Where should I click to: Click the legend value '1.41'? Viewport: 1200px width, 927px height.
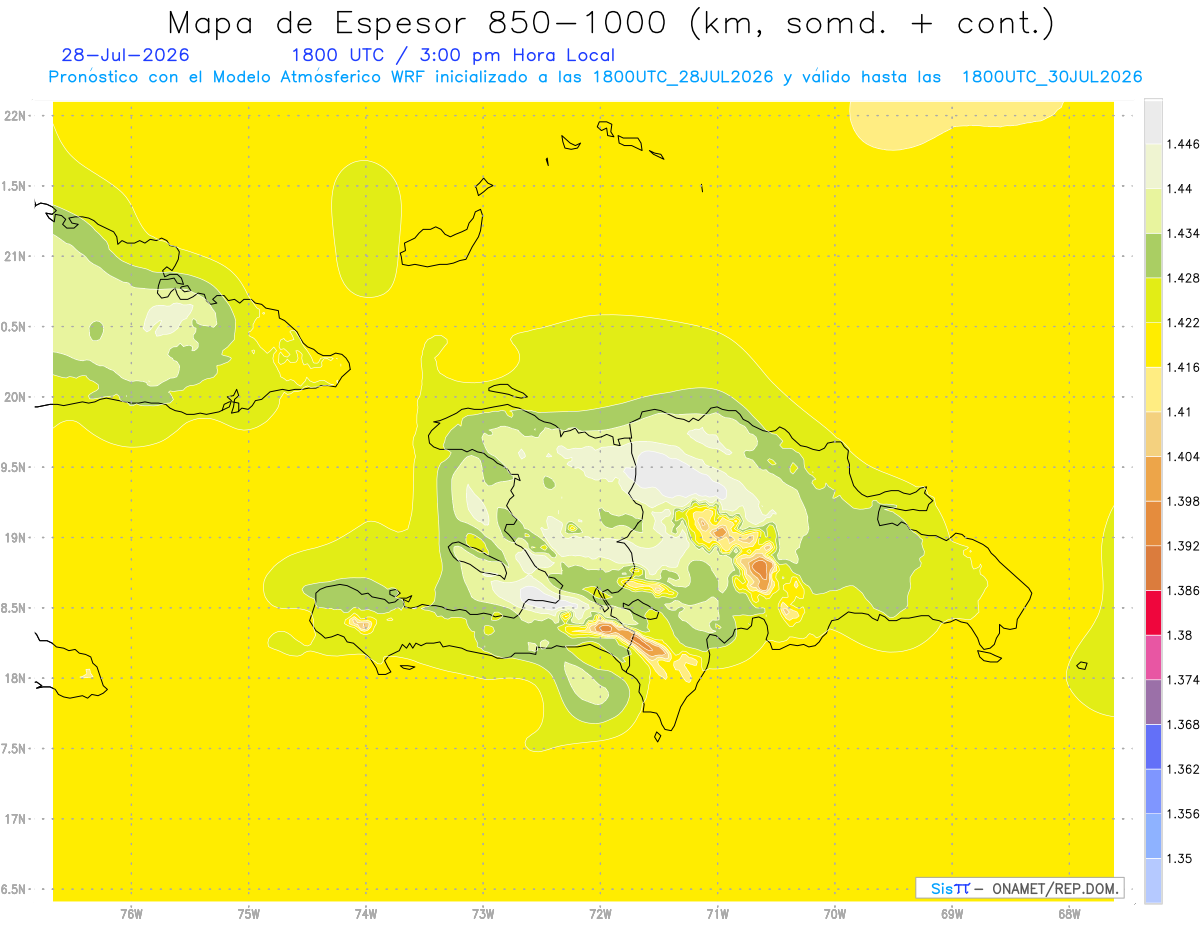(1180, 411)
